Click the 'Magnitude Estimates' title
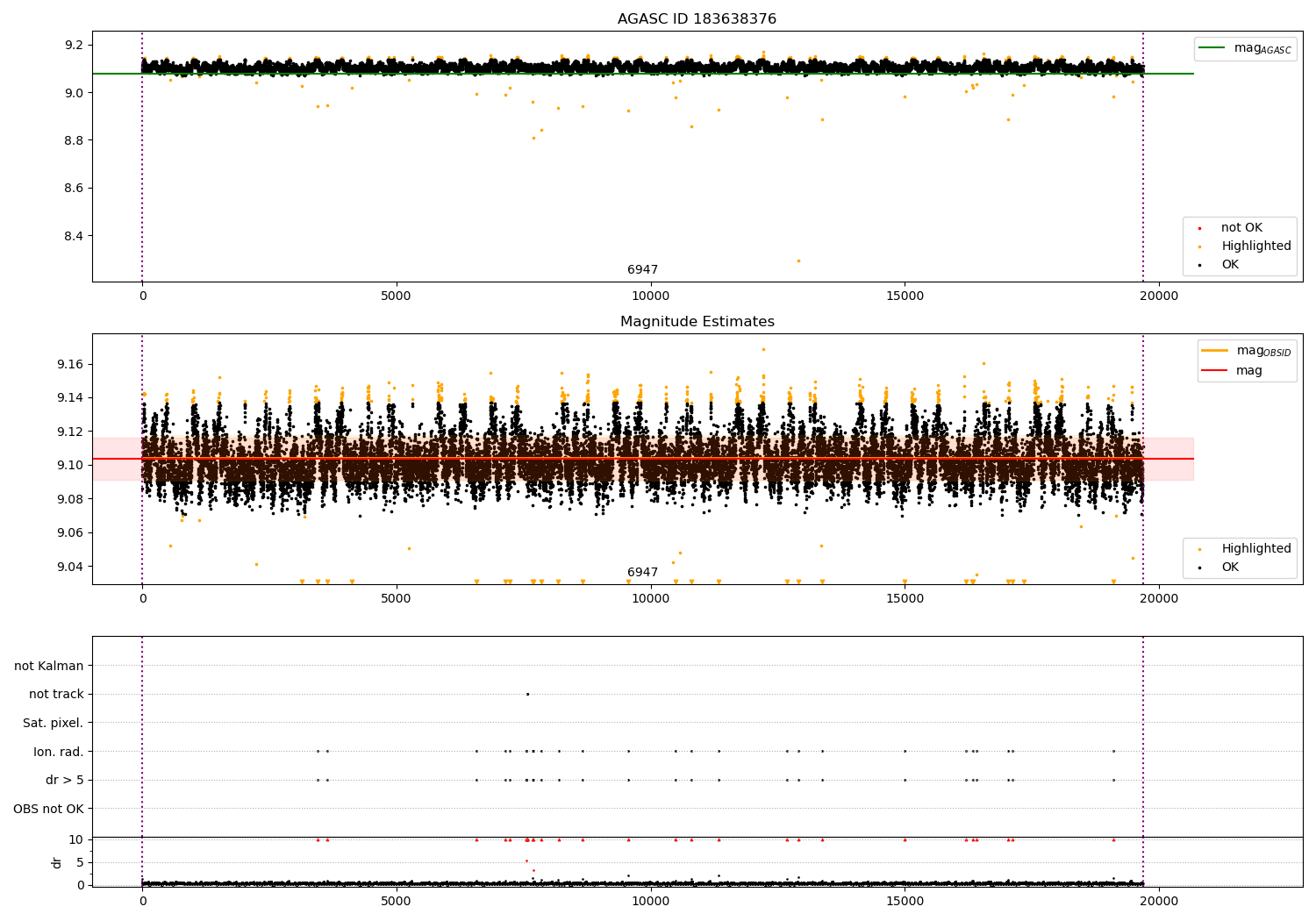This screenshot has height=921, width=1316. pos(697,322)
